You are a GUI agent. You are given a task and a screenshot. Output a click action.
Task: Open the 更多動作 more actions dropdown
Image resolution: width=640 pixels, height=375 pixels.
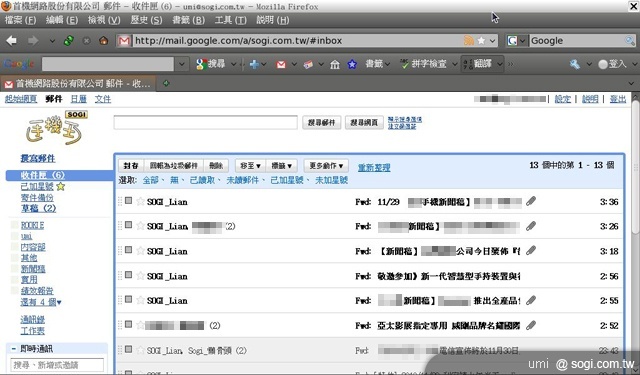point(326,166)
